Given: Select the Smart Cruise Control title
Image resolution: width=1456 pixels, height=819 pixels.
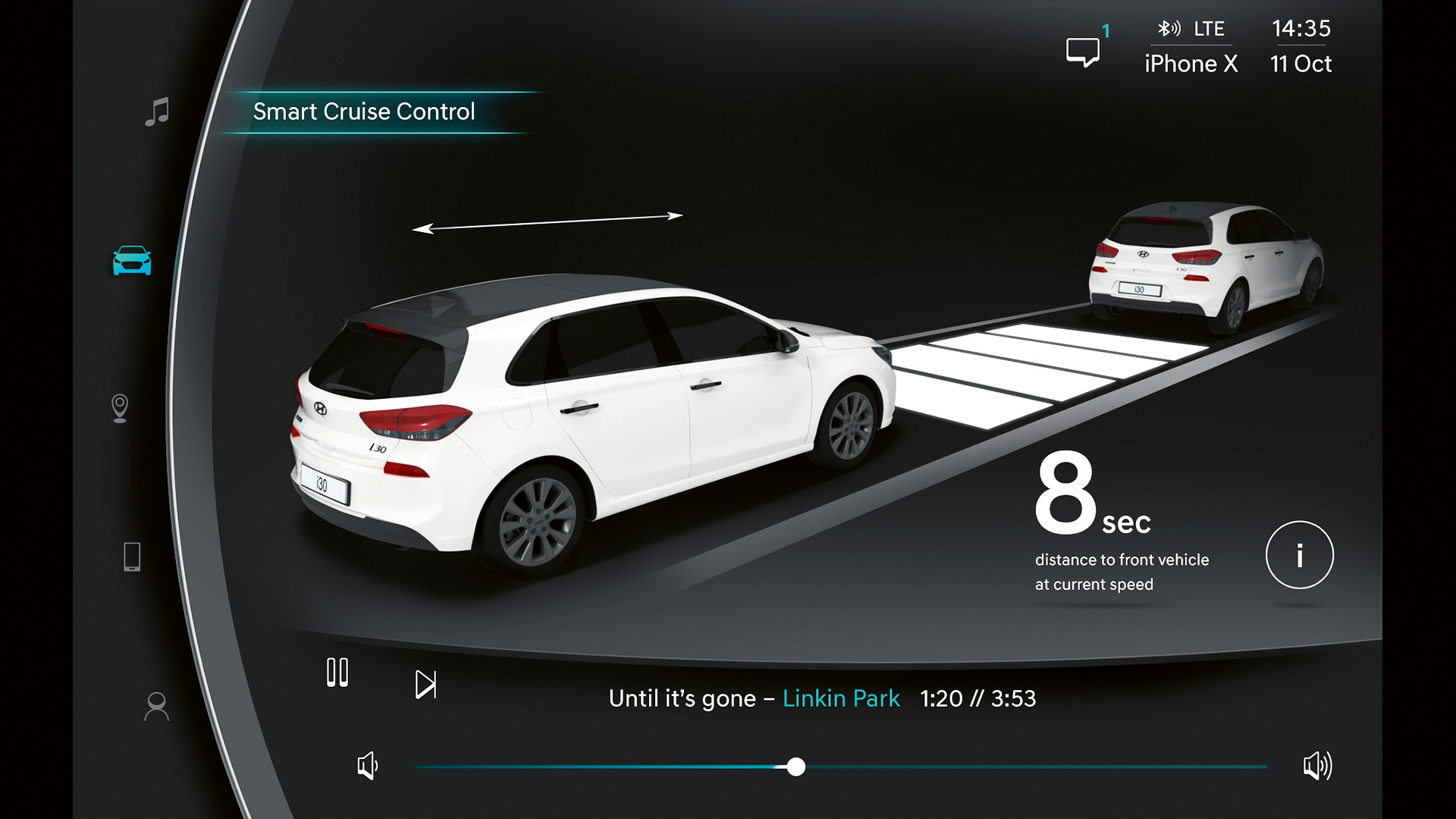Looking at the screenshot, I should (x=364, y=111).
